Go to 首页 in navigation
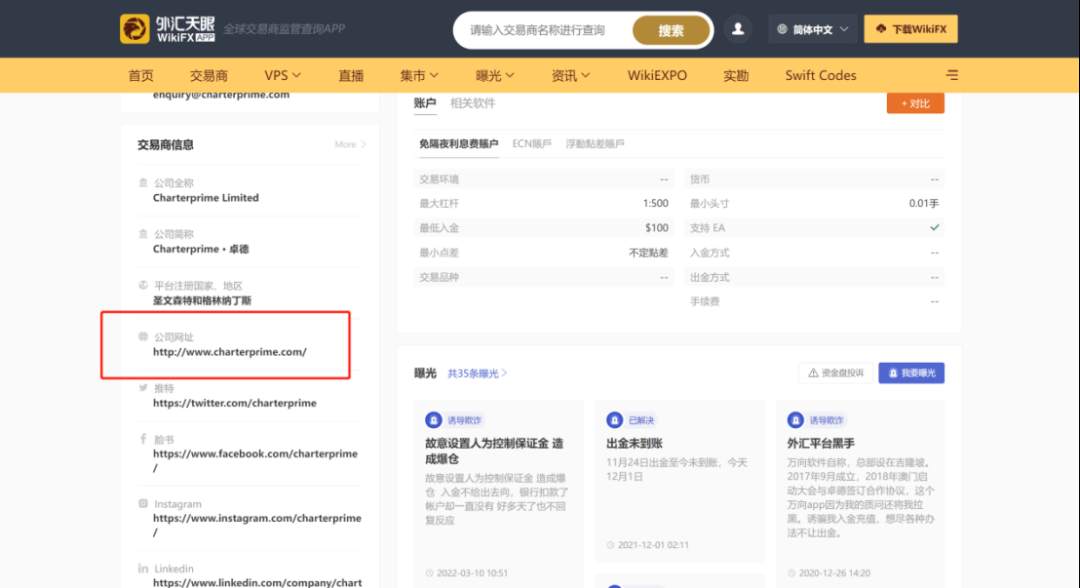This screenshot has width=1080, height=588. click(x=141, y=75)
